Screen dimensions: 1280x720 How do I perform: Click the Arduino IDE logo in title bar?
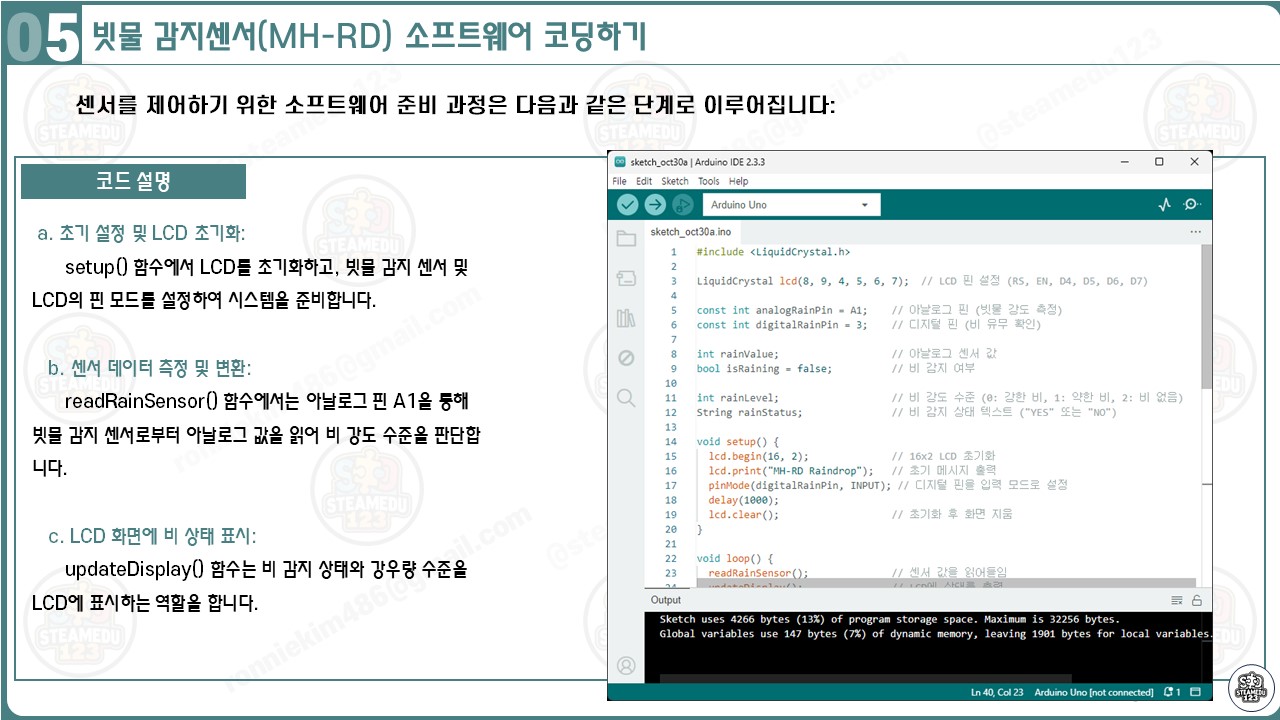(x=620, y=162)
